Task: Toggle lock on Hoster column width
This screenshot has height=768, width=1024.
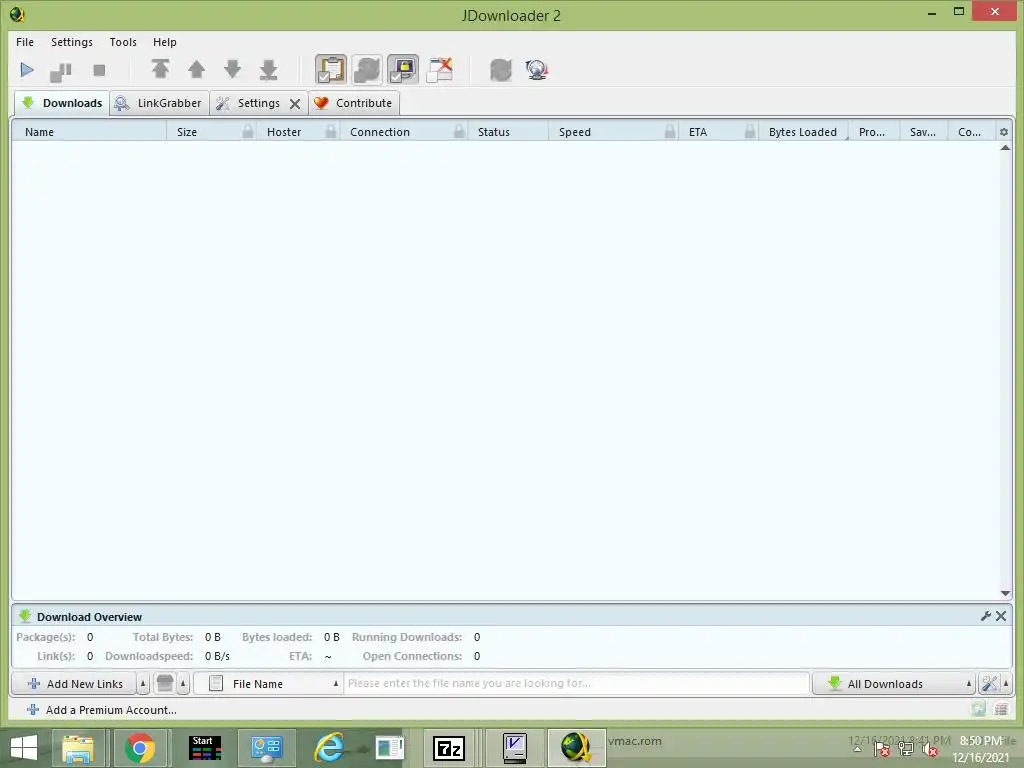Action: (x=331, y=132)
